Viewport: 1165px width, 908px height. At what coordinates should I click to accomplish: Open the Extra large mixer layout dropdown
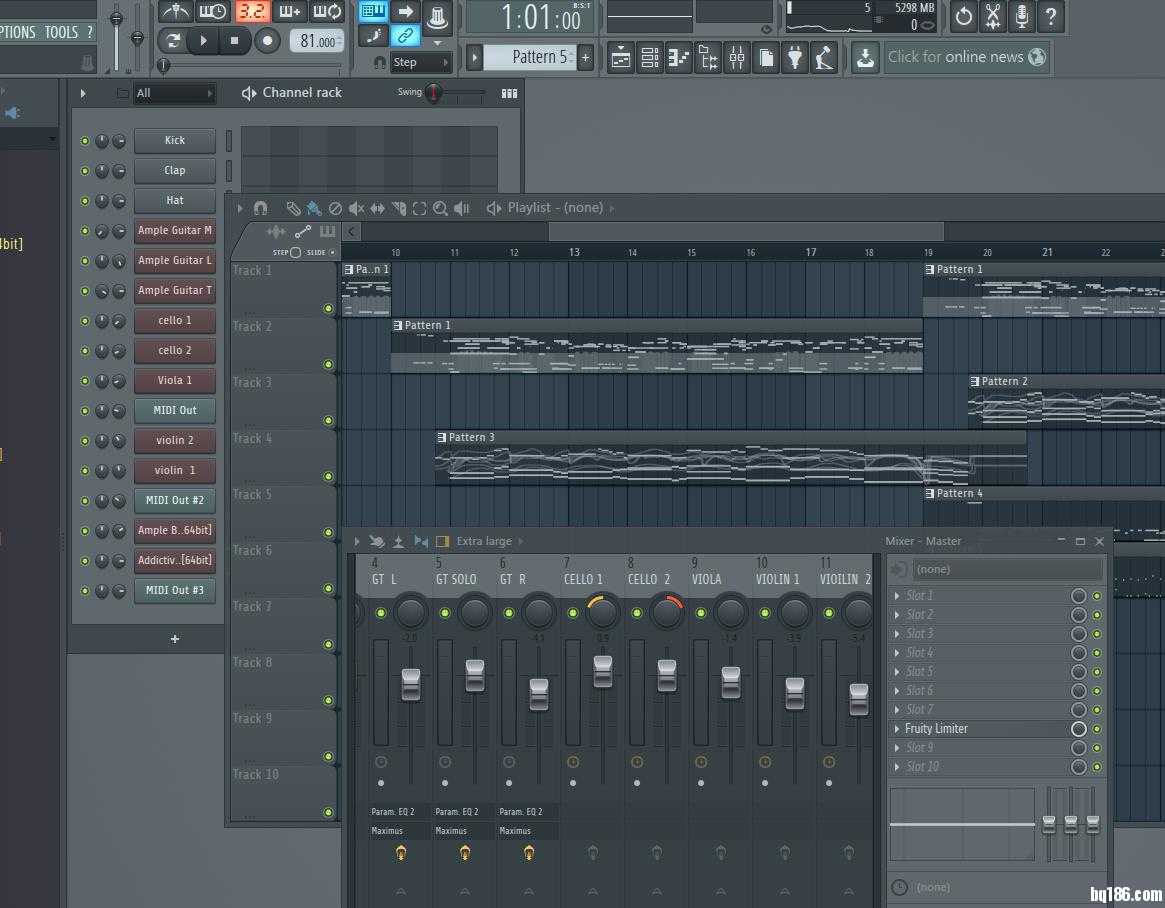(484, 541)
